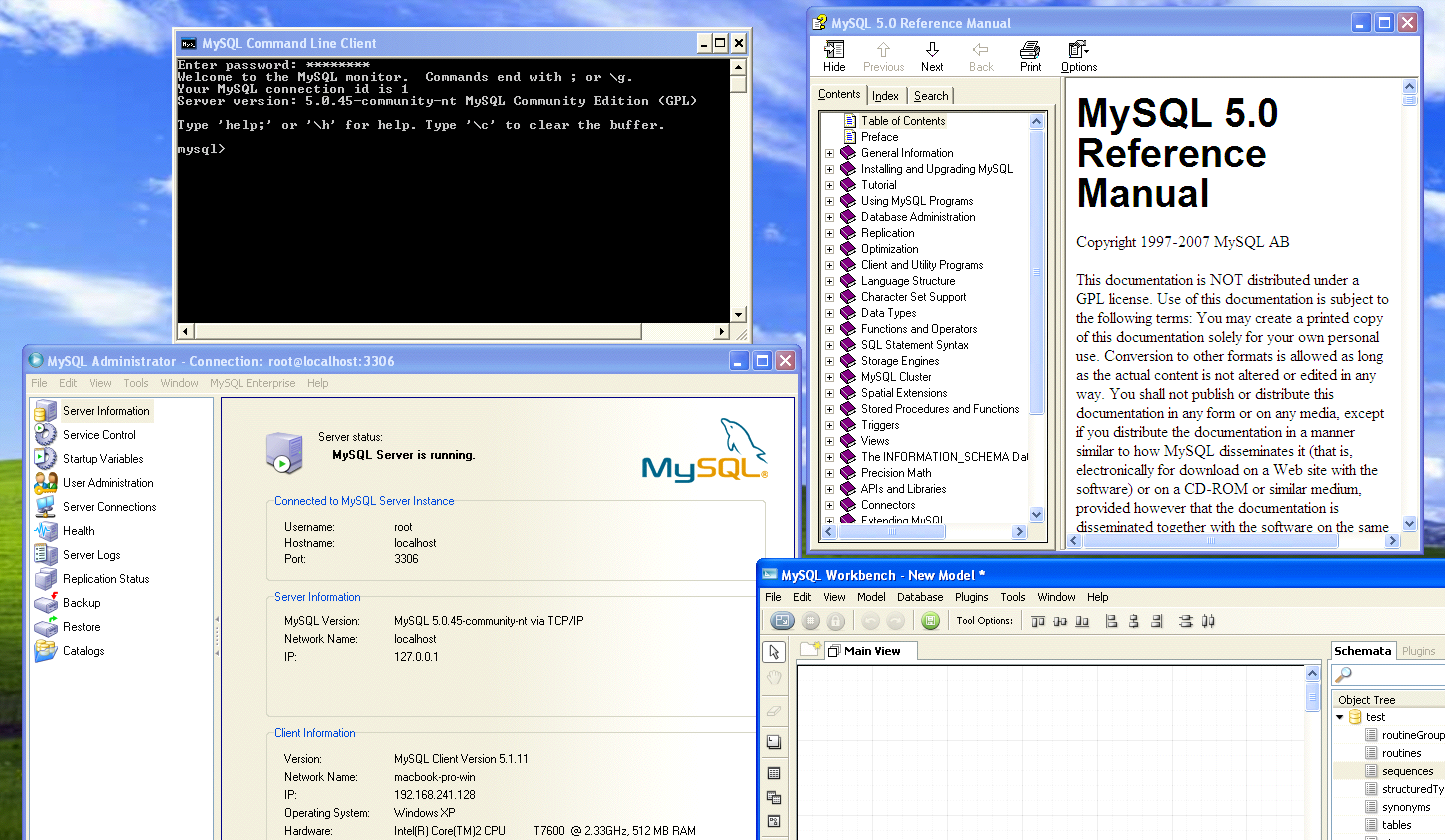Print the Reference Manual page
1445x840 pixels.
coord(1030,56)
